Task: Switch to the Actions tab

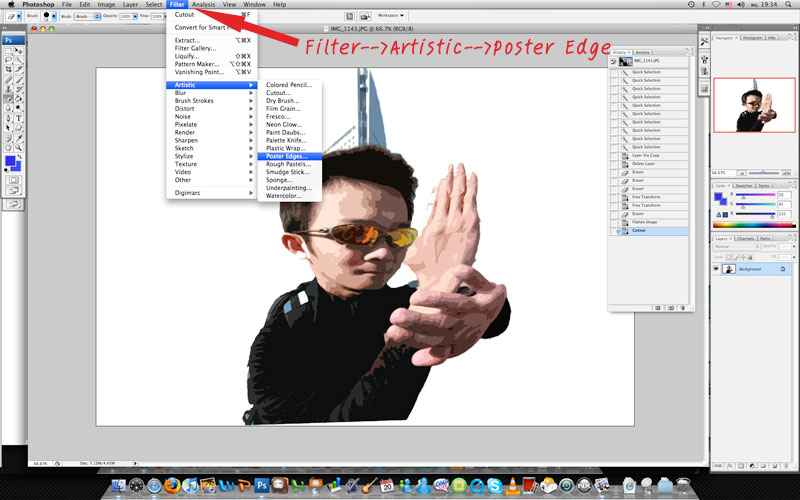Action: coord(643,52)
